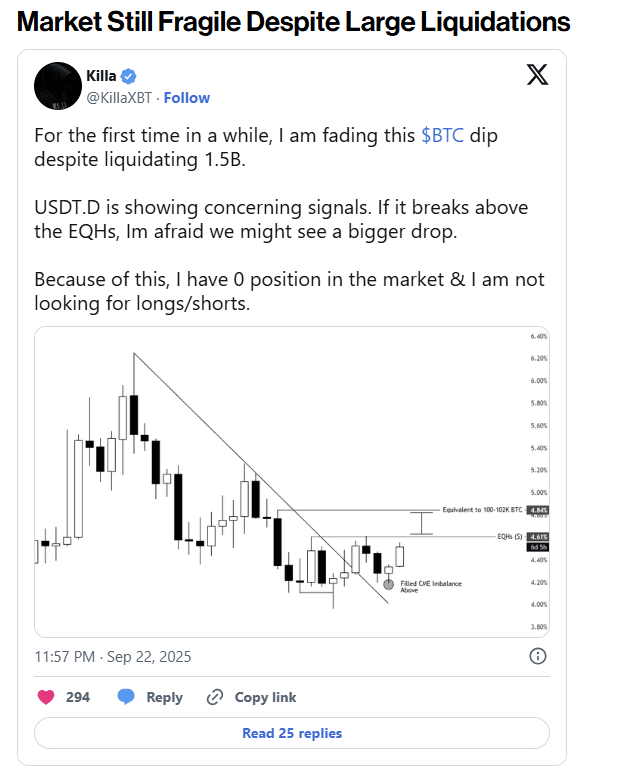Click the X logo icon
Viewport: 619px width, 776px height.
[x=537, y=75]
